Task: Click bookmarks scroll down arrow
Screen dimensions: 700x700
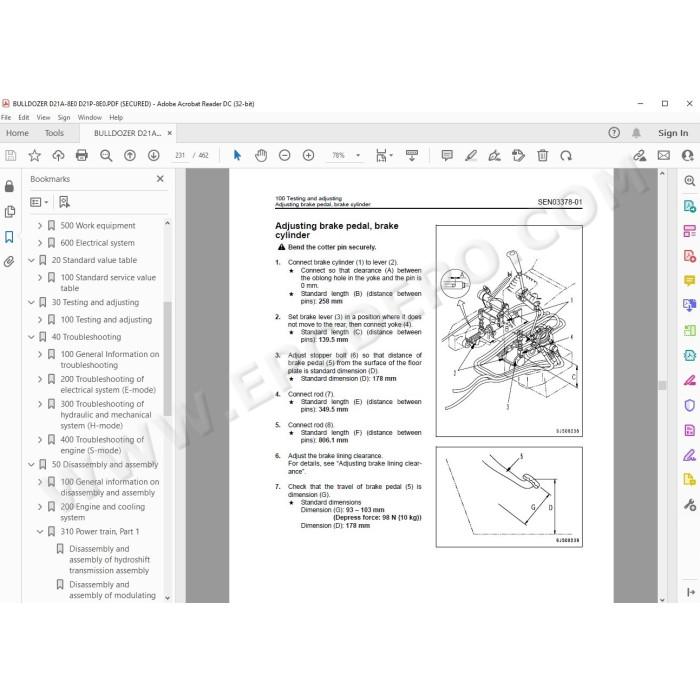Action: (167, 597)
